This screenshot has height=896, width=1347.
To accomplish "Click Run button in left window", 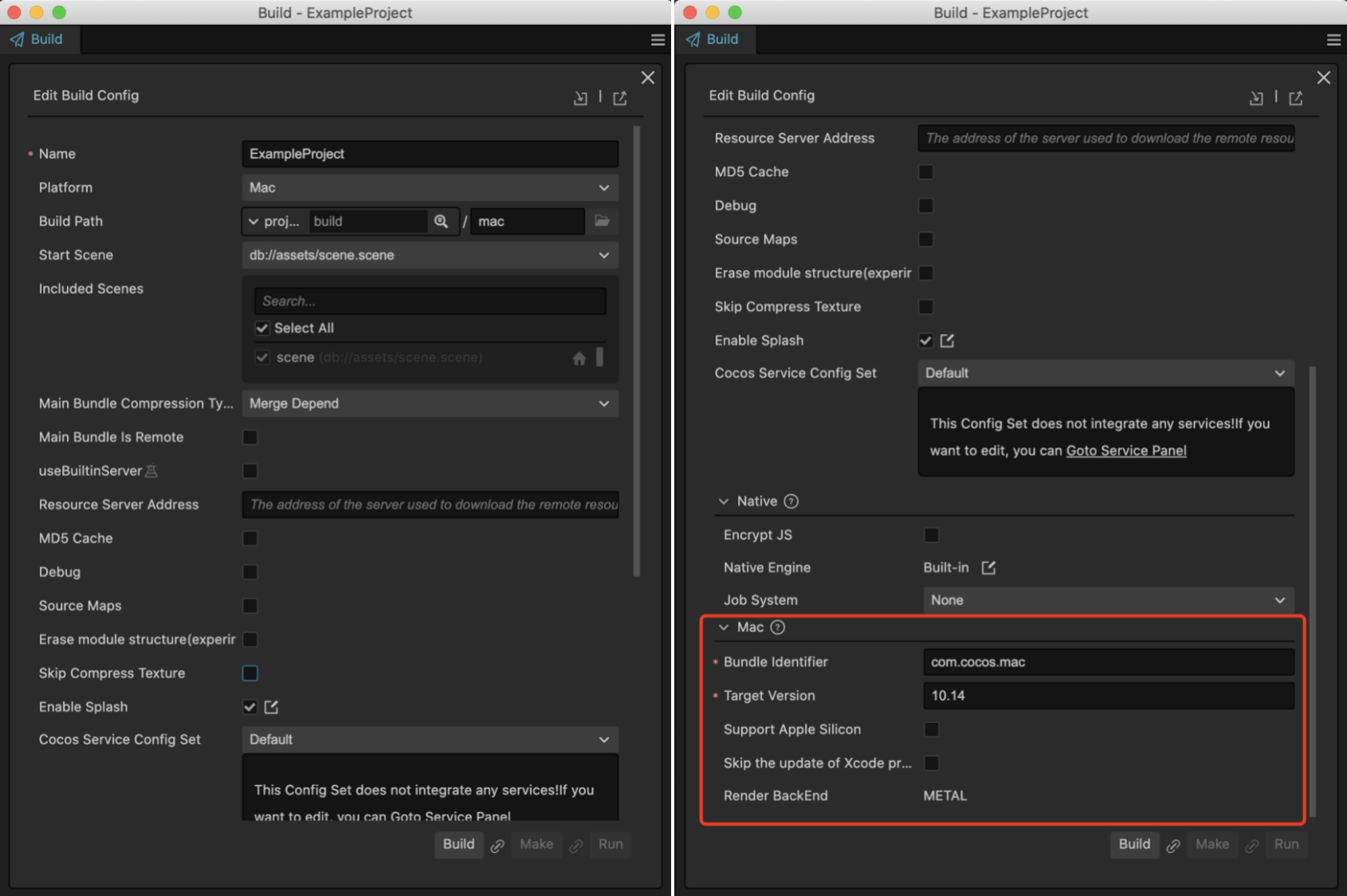I will click(x=611, y=844).
